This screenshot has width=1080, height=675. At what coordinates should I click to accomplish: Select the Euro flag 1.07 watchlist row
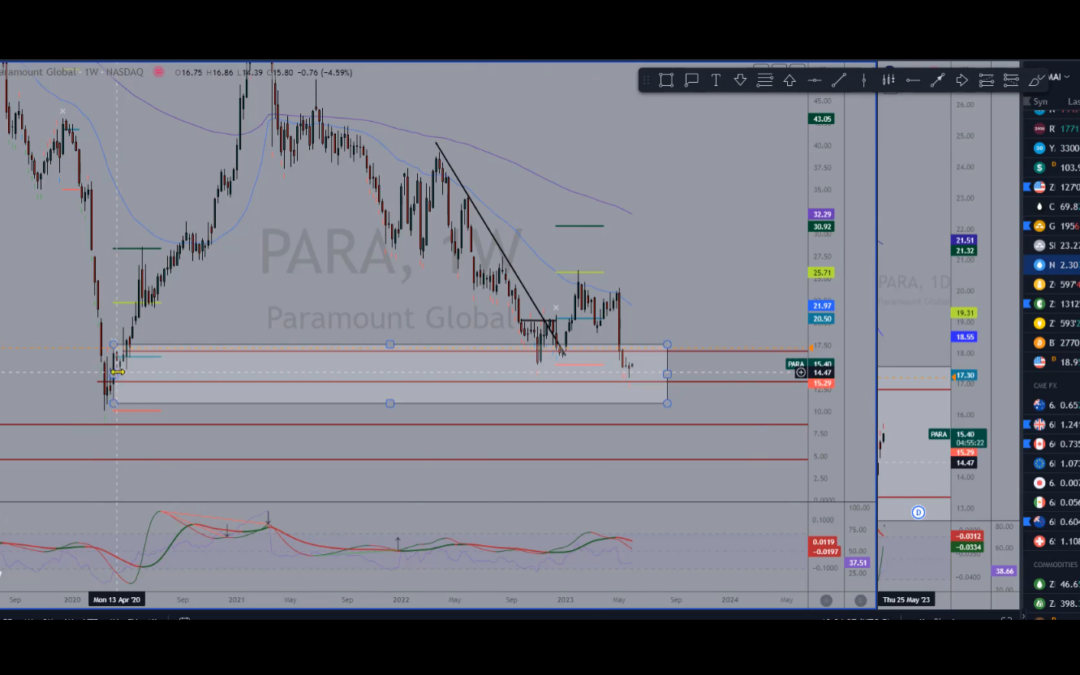1051,464
